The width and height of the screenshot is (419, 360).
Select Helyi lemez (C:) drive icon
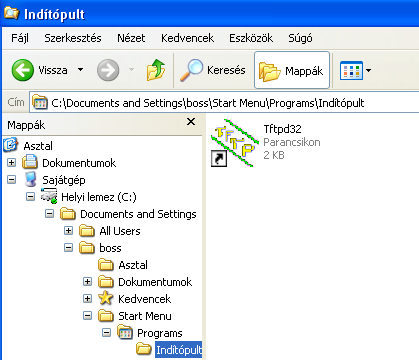click(49, 196)
